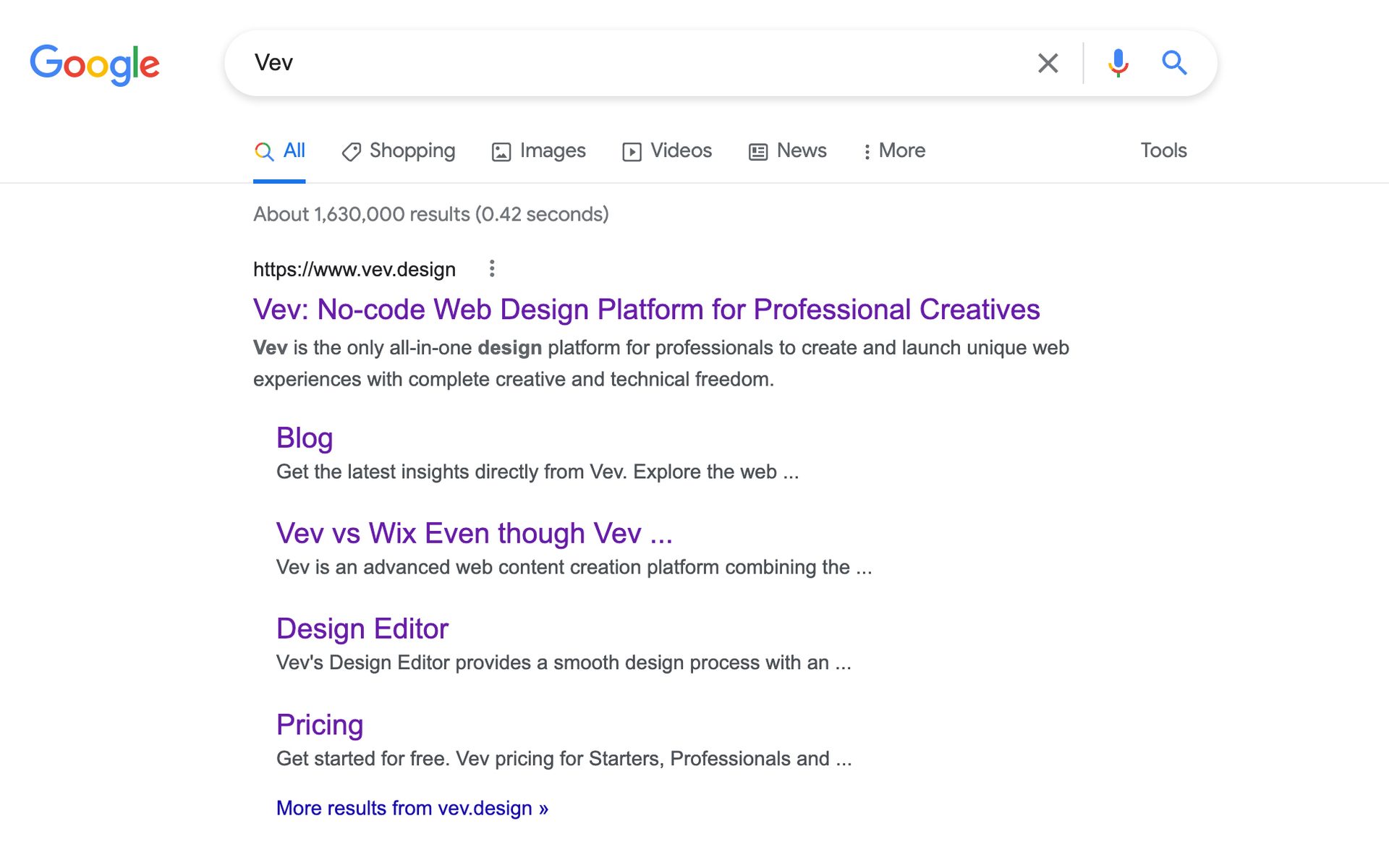Start voice search with microphone icon
The width and height of the screenshot is (1389, 868).
[1118, 63]
